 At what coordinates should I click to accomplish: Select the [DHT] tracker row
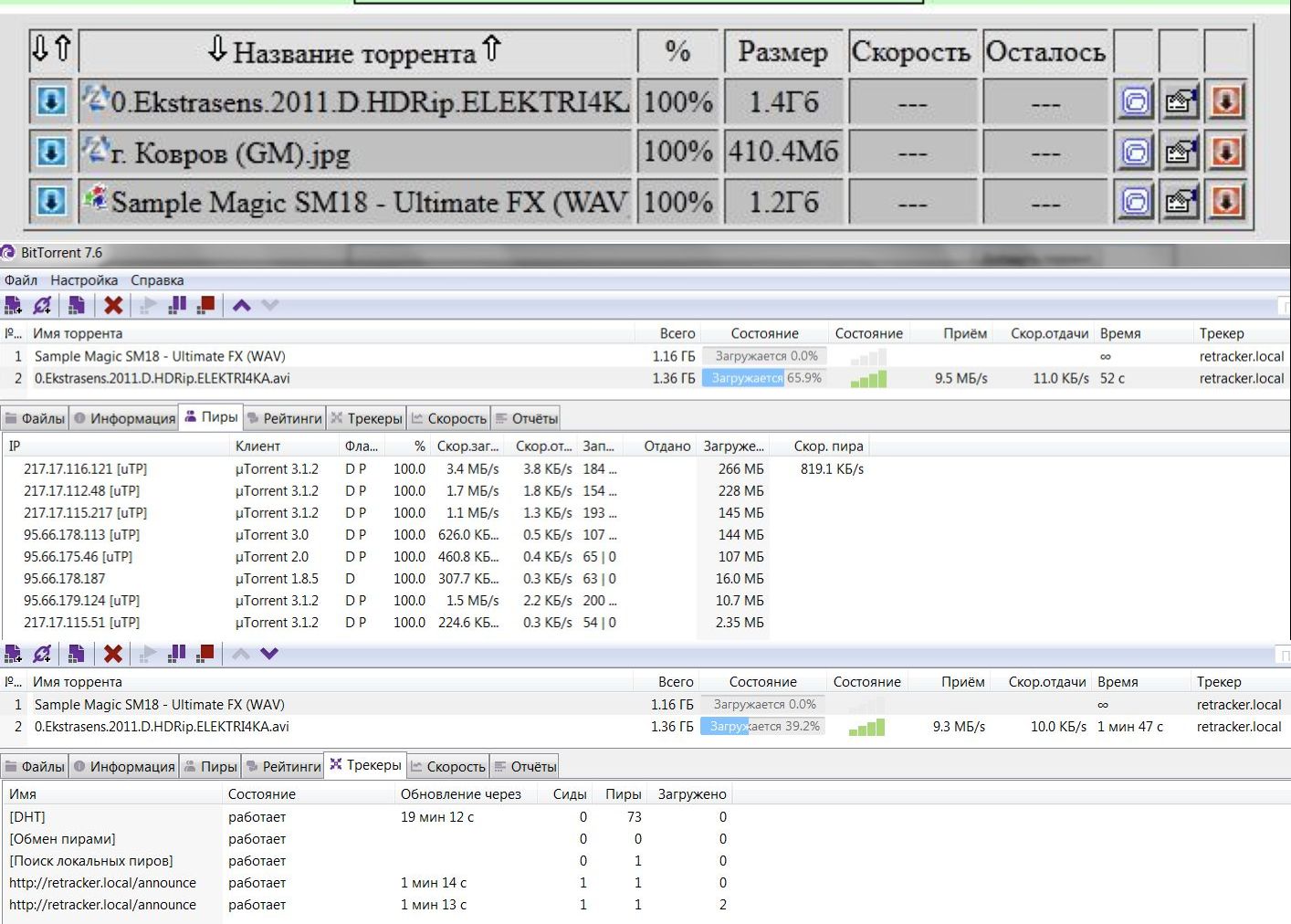(368, 817)
